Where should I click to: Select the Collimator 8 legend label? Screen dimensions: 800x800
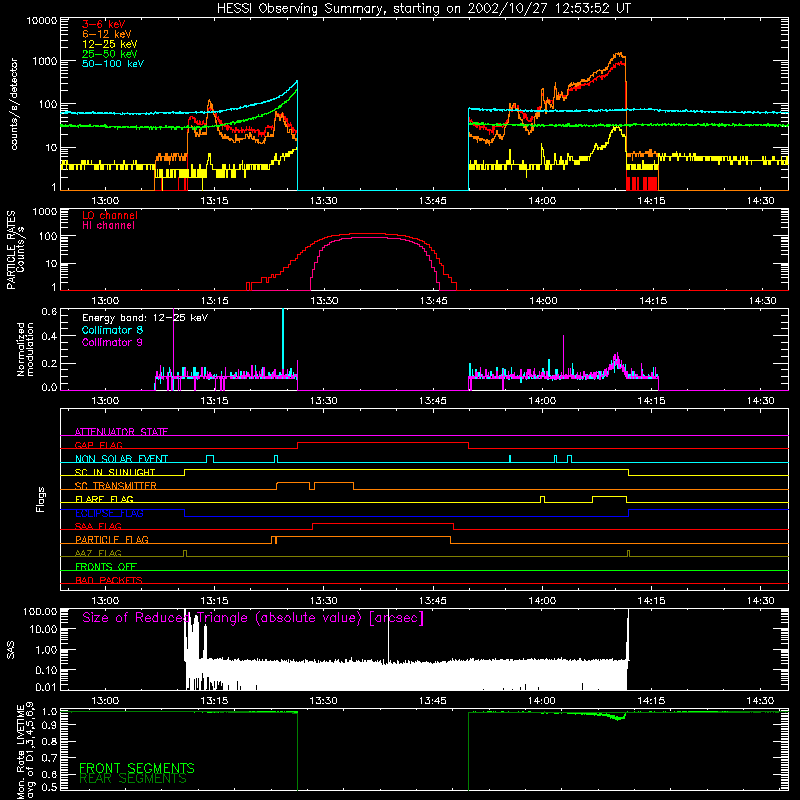click(x=112, y=330)
